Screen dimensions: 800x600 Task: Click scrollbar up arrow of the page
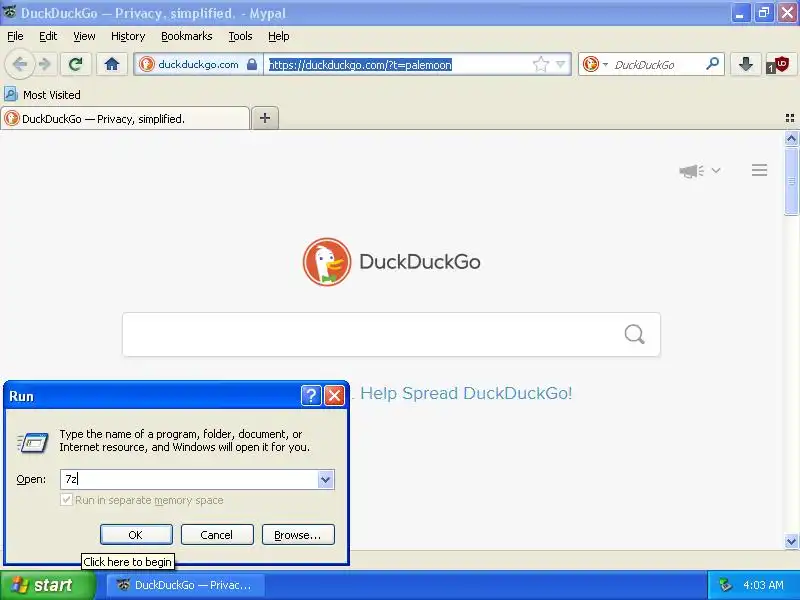791,138
